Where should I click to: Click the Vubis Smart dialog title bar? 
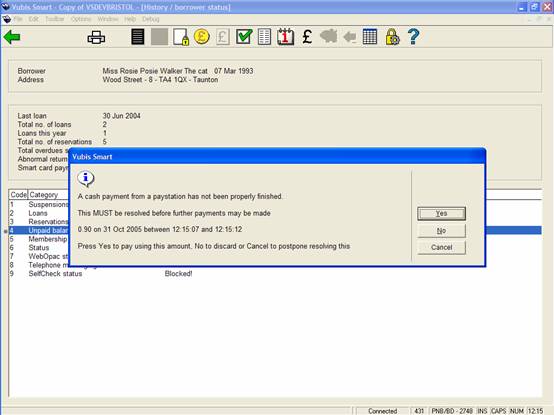pos(277,157)
